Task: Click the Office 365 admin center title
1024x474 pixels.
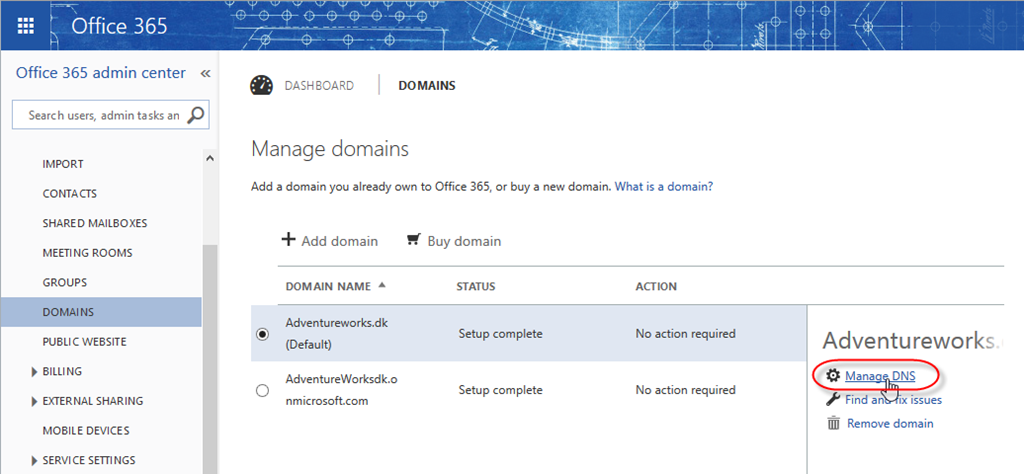Action: (101, 72)
